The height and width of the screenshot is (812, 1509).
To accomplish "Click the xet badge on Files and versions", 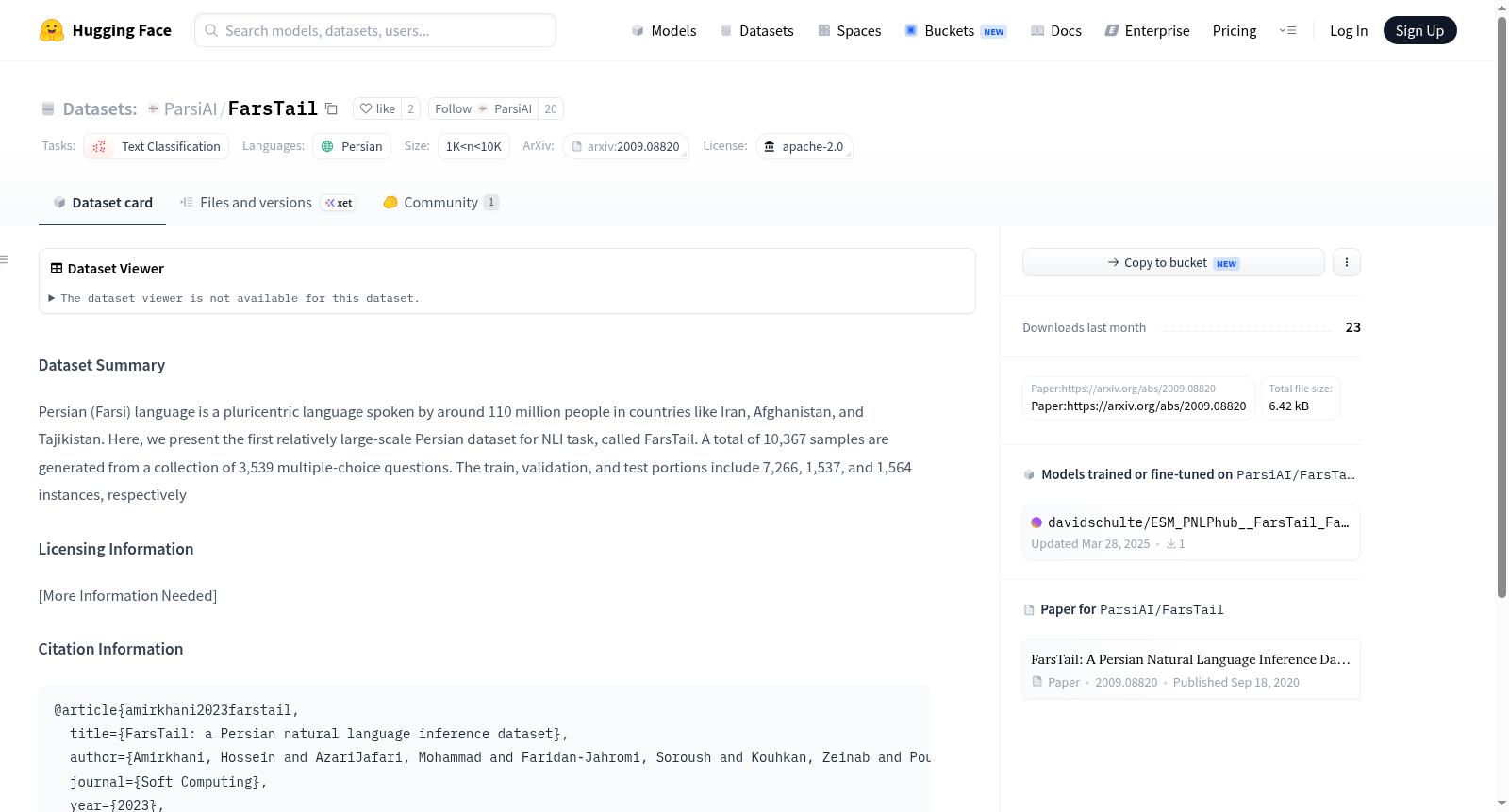I will coord(339,203).
